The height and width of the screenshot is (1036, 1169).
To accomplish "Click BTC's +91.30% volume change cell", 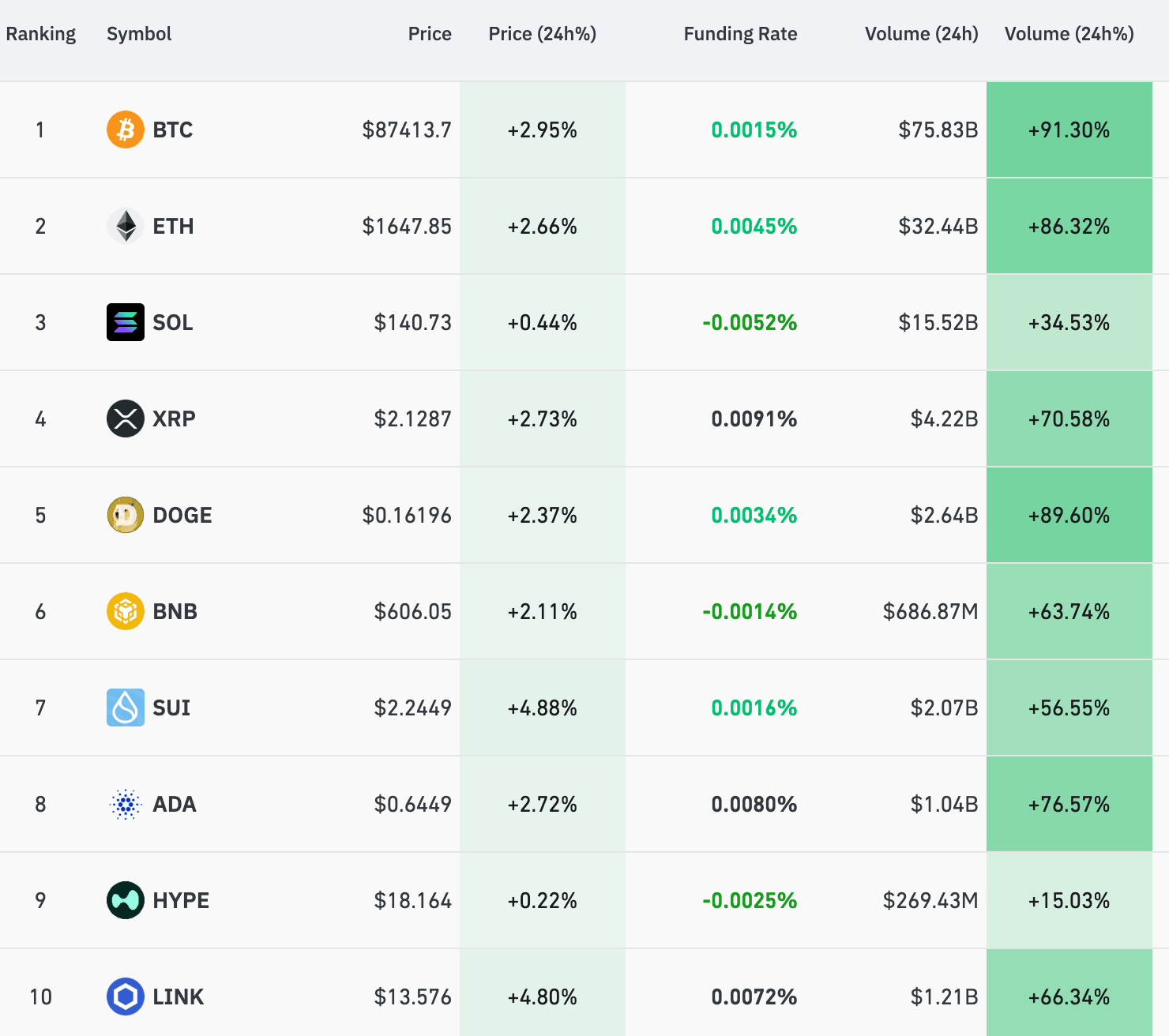I will click(1069, 129).
